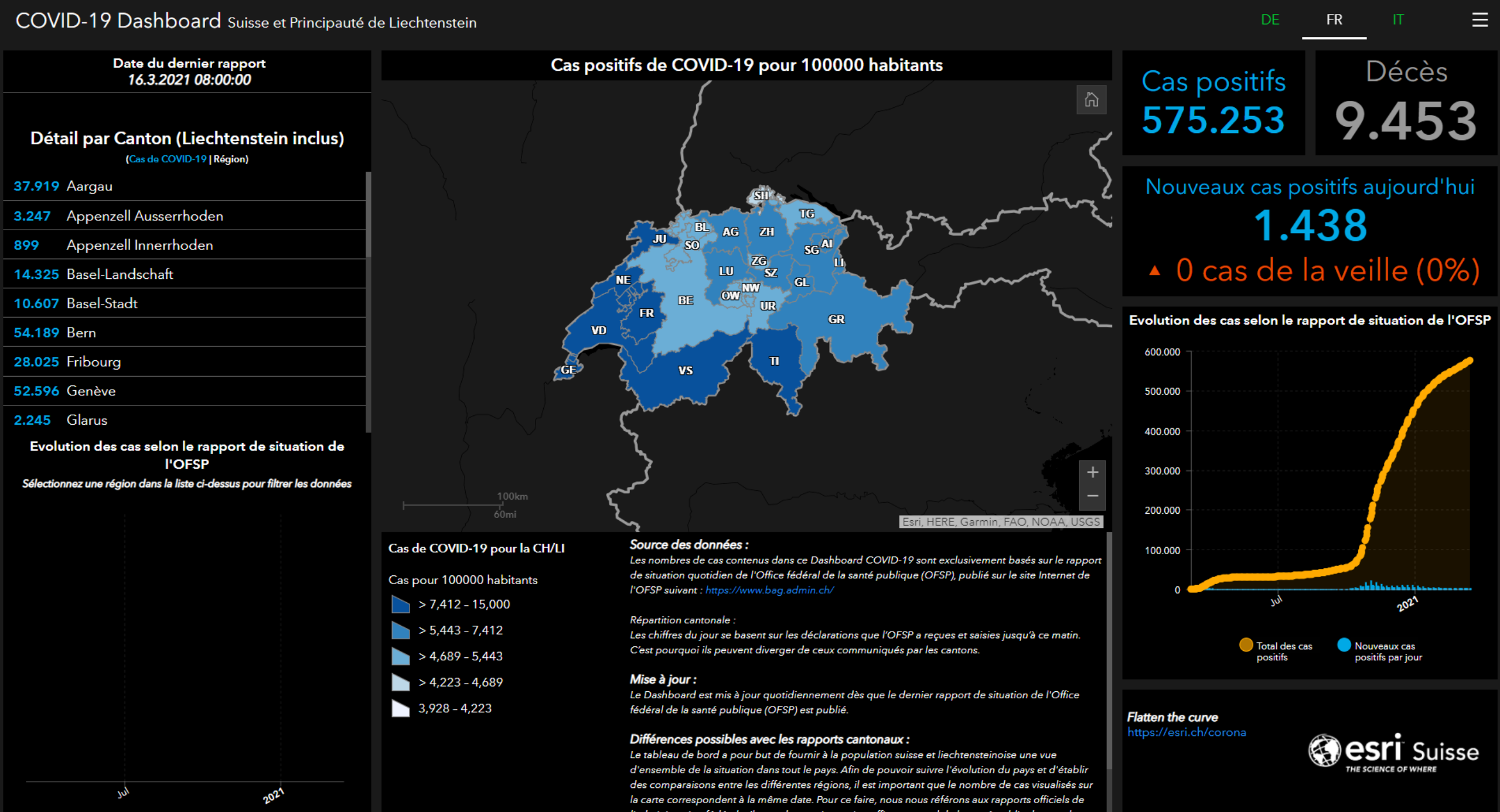
Task: Select Aargau in canton list
Action: [185, 186]
